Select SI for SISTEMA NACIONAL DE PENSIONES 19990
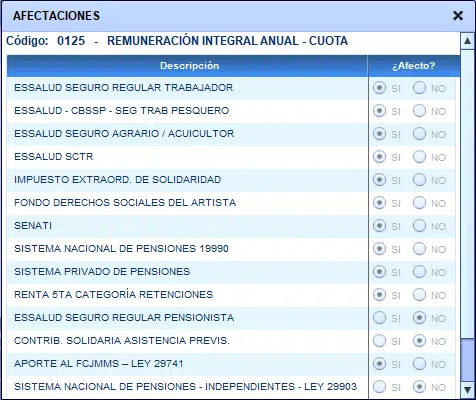The image size is (476, 400). (x=379, y=249)
